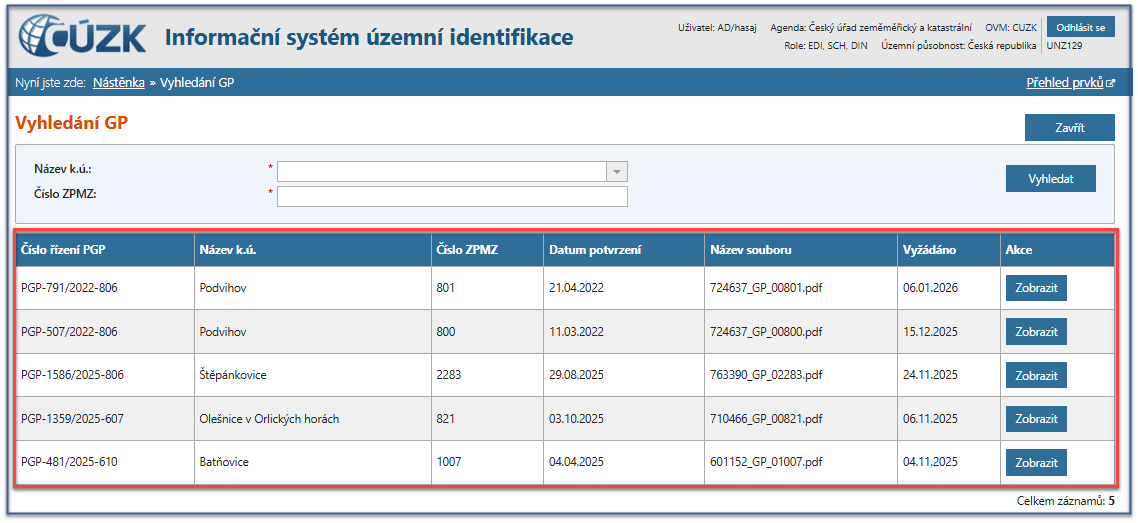Open the Název k.ú. dropdown arrow
Screen dimensions: 1138x523
click(617, 171)
